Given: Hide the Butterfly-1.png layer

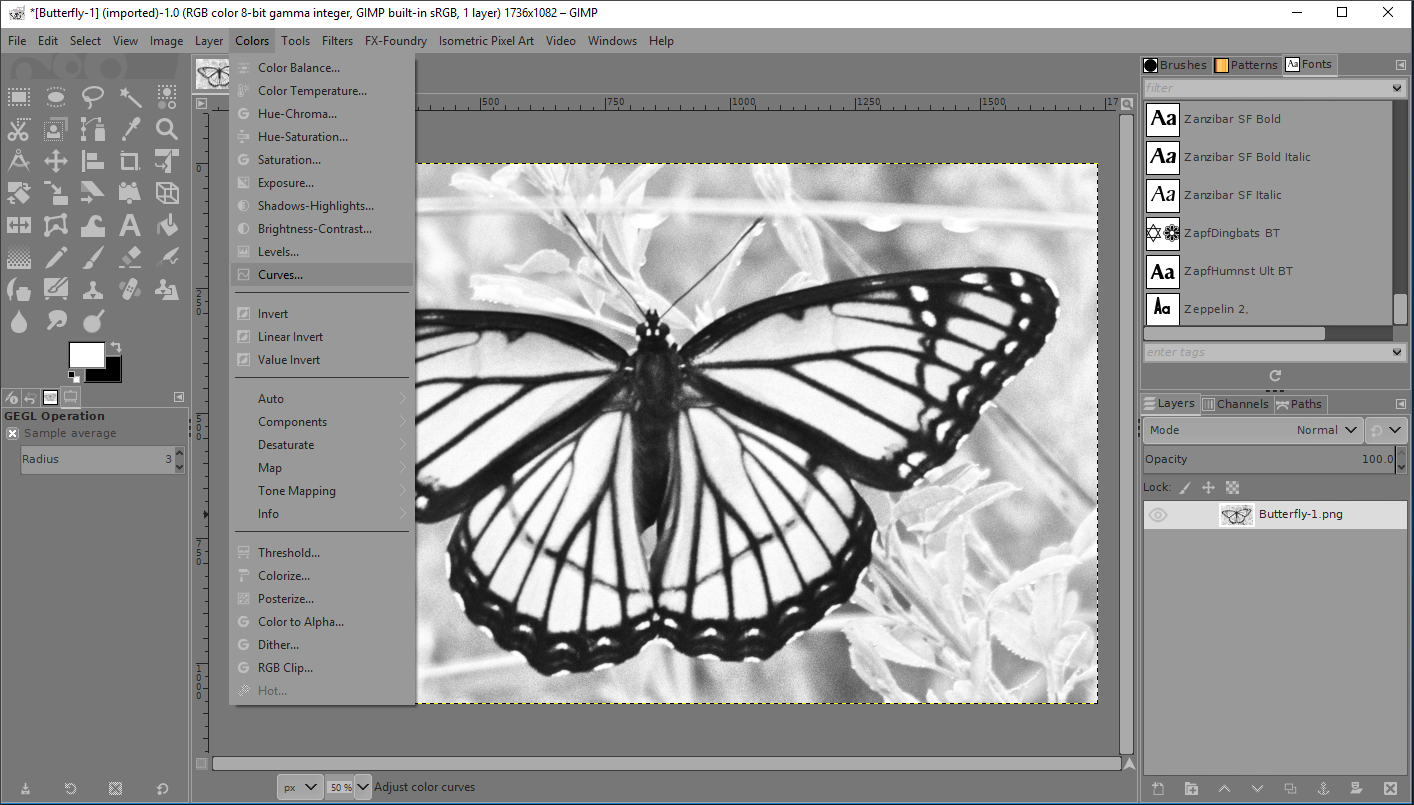Looking at the screenshot, I should (x=1158, y=515).
